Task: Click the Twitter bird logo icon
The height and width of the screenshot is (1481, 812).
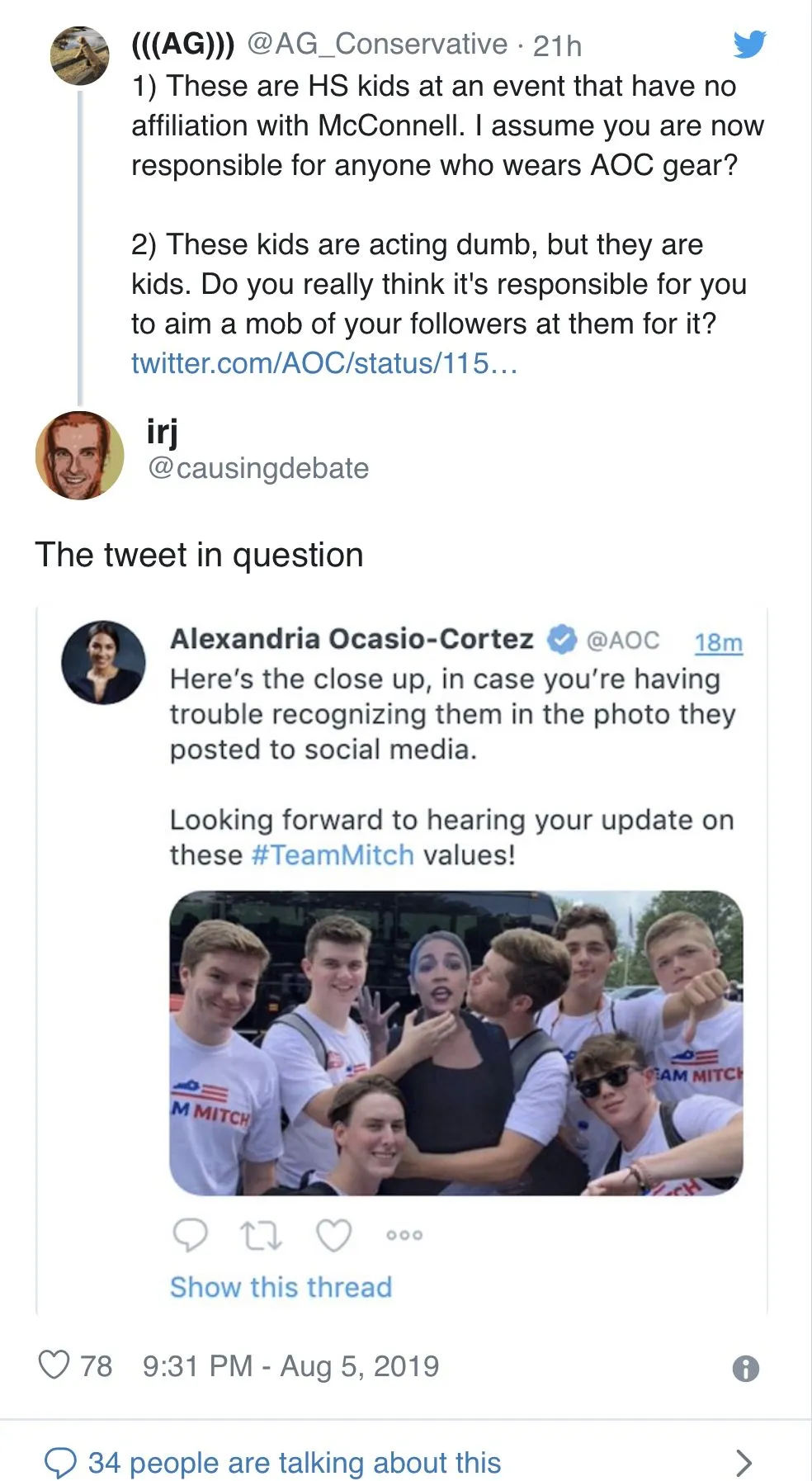Action: click(749, 44)
